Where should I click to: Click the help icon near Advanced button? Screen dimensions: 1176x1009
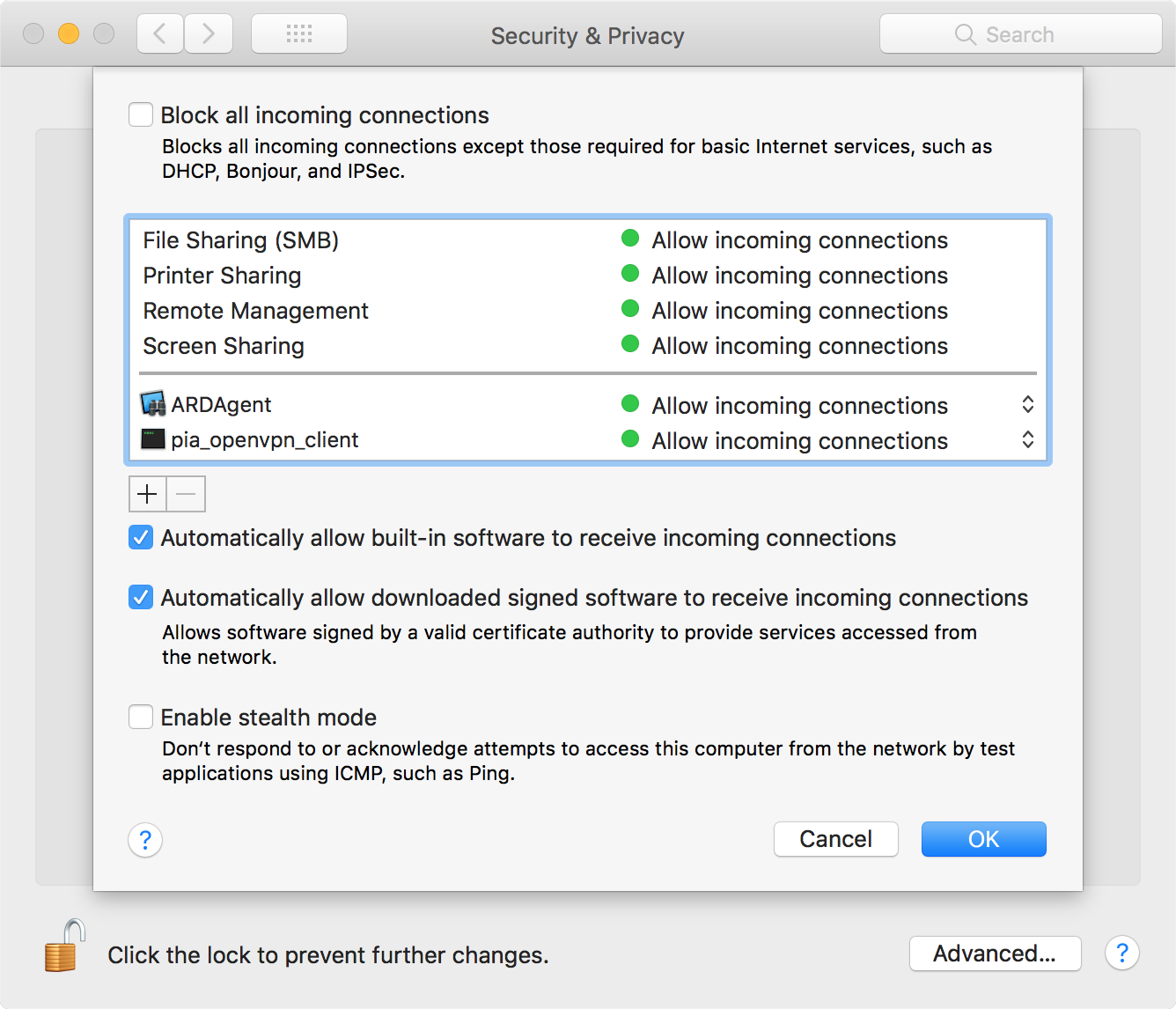[1121, 954]
